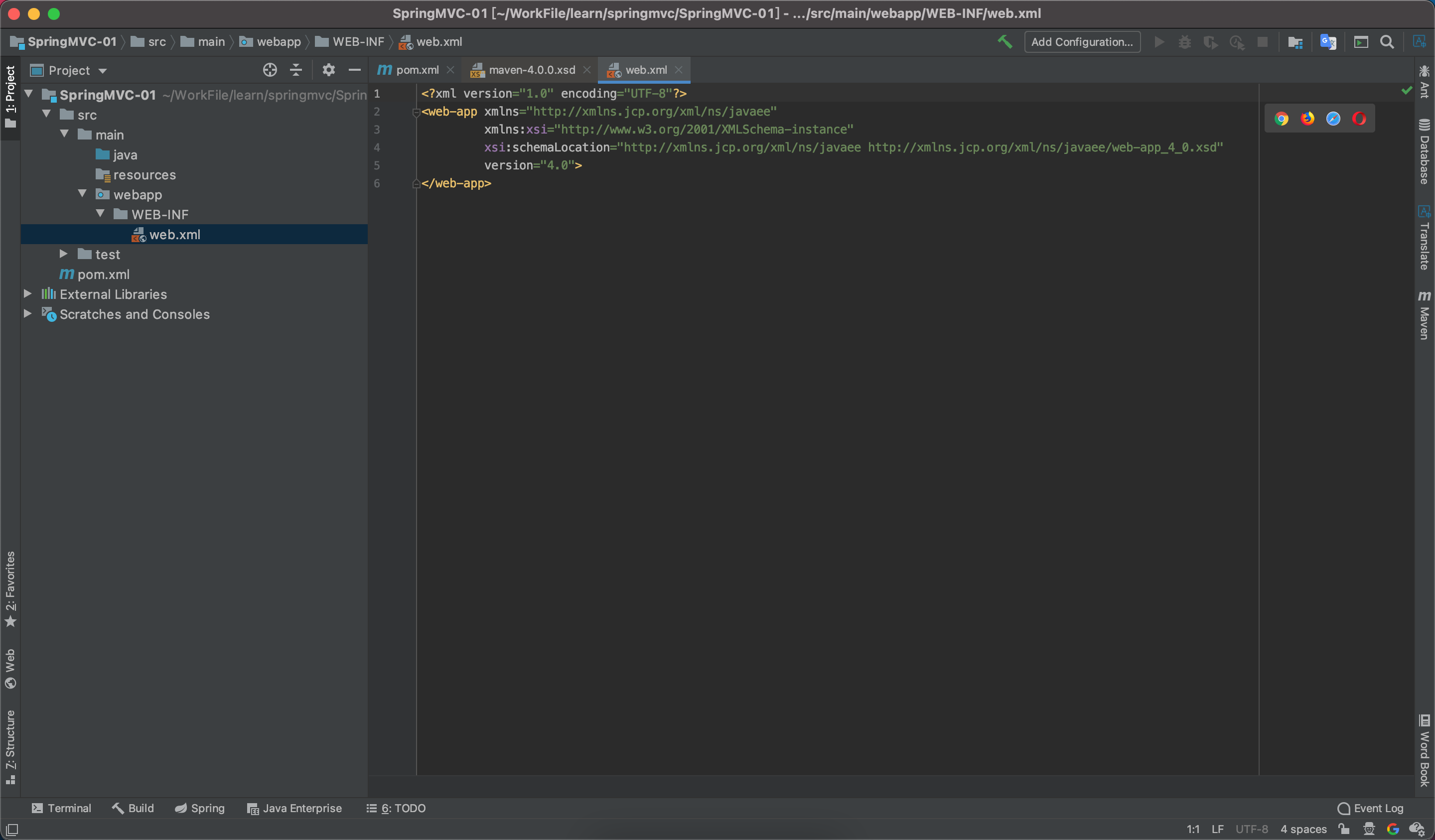1435x840 pixels.
Task: Toggle the Maven tool window
Action: [x=1424, y=315]
